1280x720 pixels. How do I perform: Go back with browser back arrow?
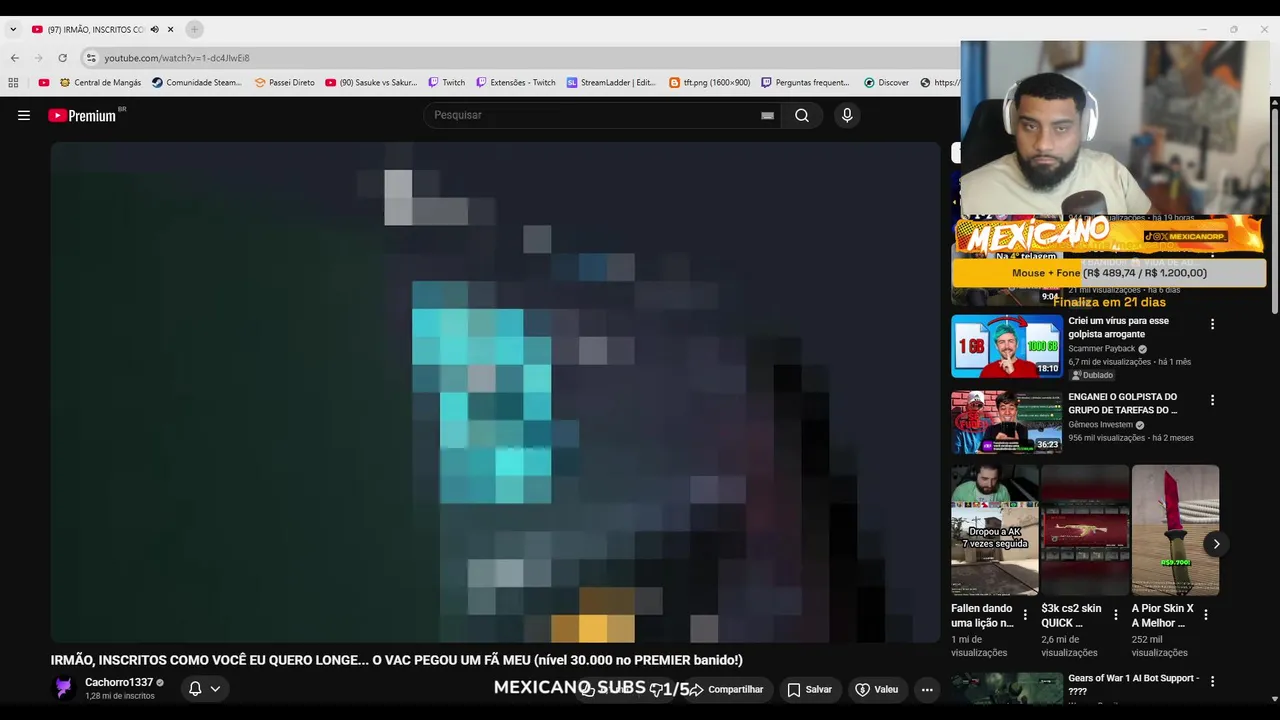point(15,58)
